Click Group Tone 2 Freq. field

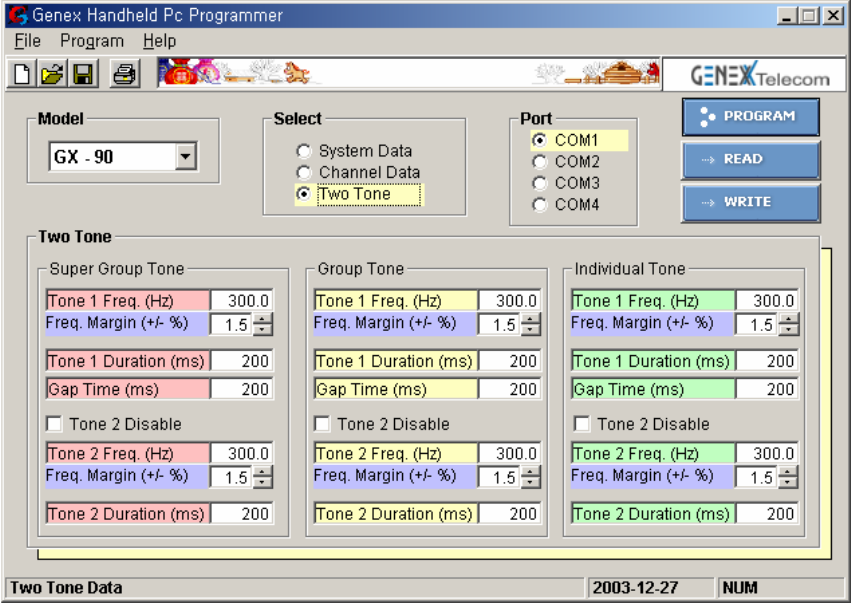click(x=510, y=453)
